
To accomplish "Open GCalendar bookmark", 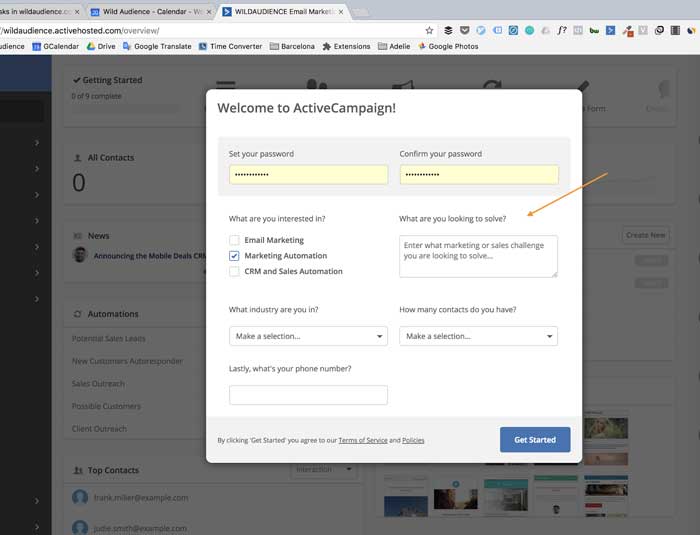I will [x=55, y=46].
